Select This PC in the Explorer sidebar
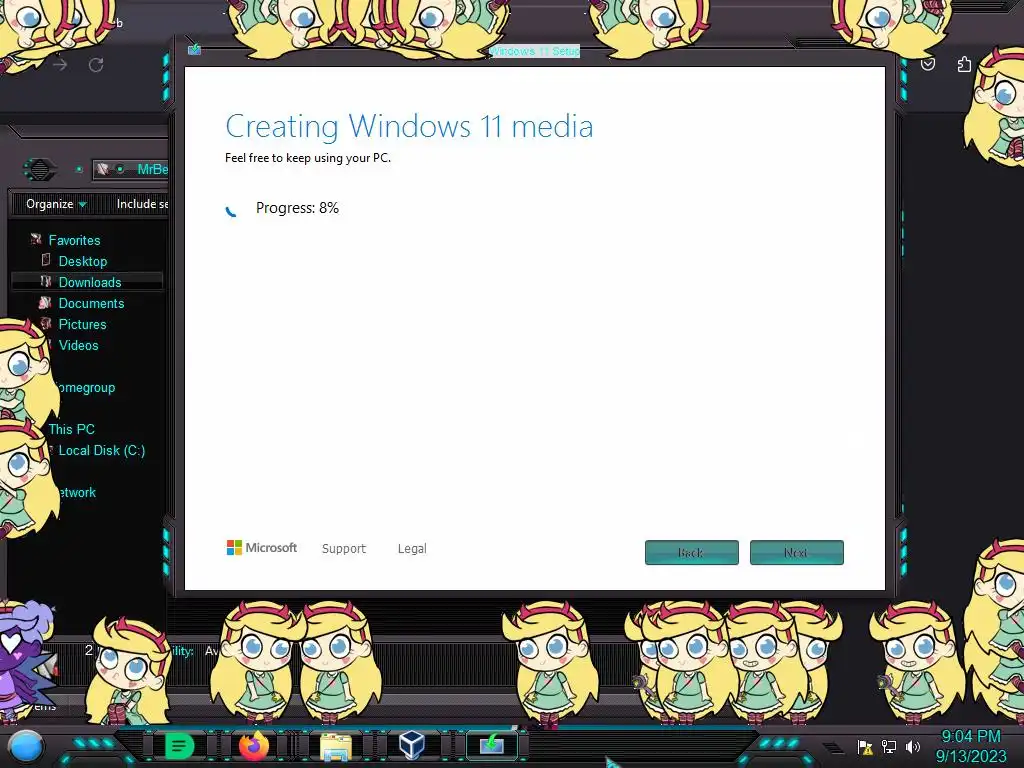Image resolution: width=1024 pixels, height=768 pixels. point(71,429)
